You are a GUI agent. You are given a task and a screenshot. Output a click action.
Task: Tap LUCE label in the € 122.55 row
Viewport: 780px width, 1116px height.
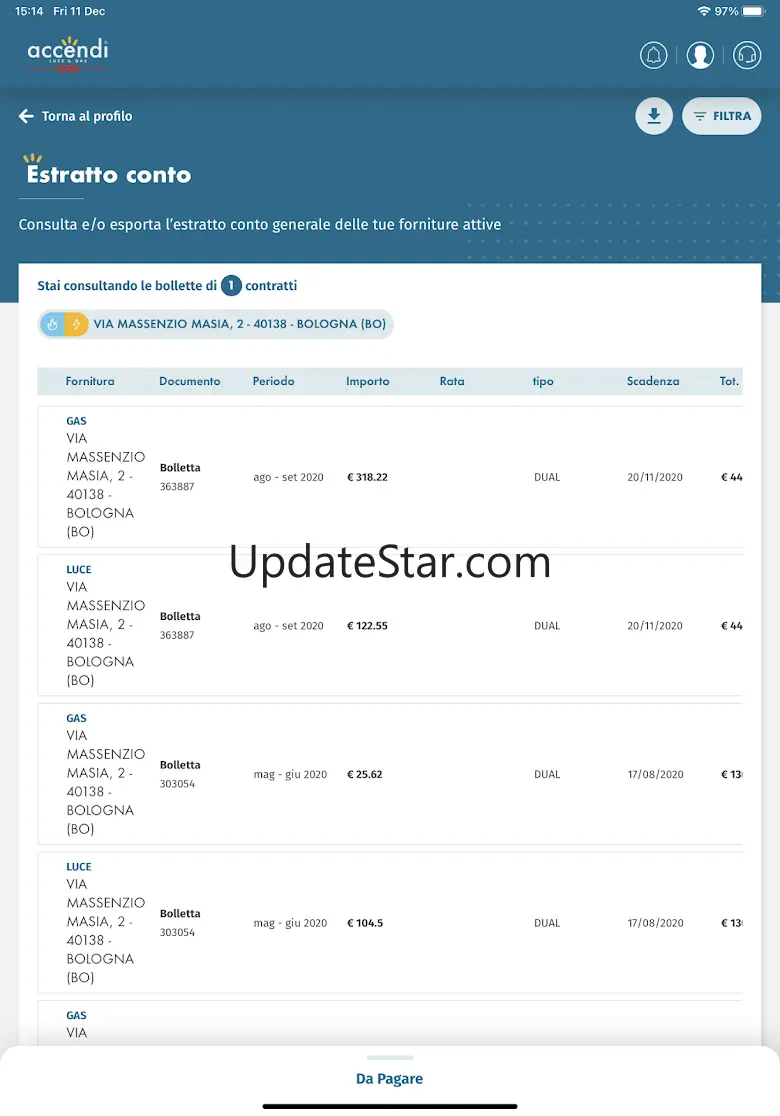coord(79,569)
